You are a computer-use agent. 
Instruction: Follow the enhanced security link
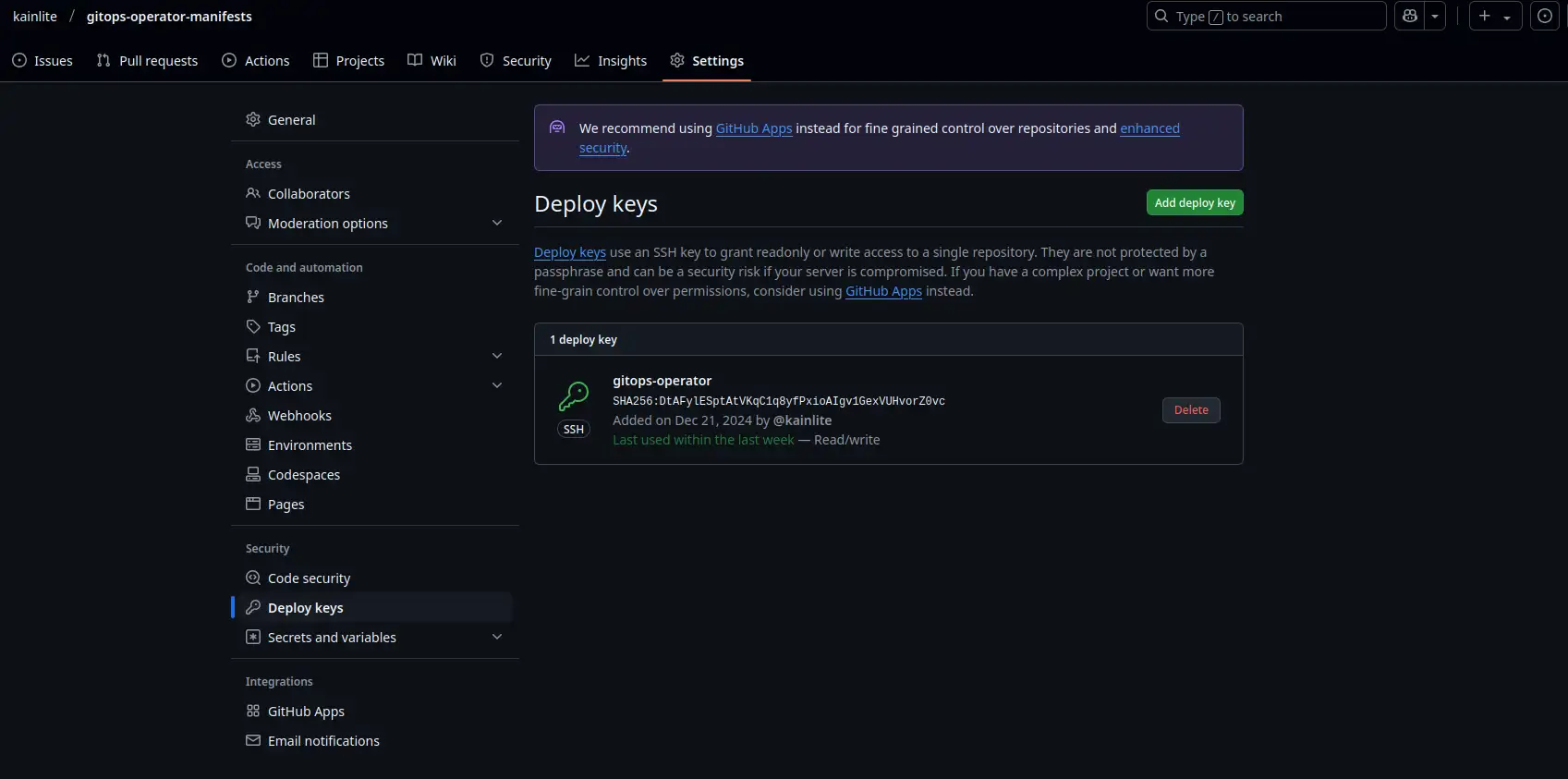pyautogui.click(x=1149, y=128)
